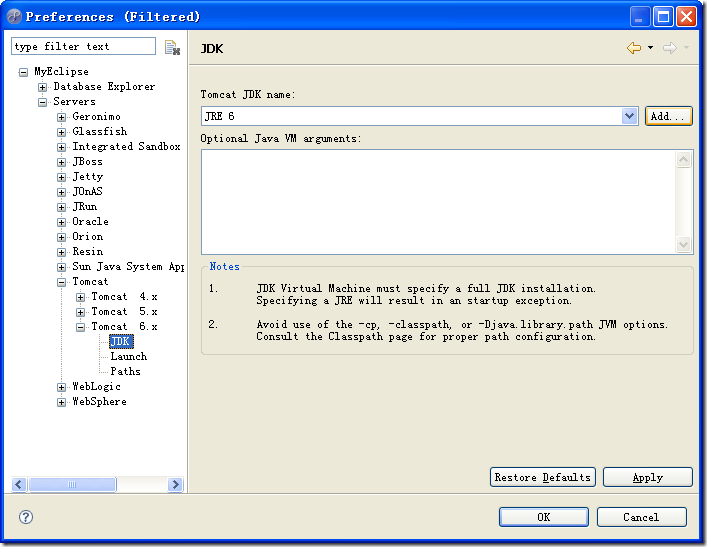
Task: Expand the Database Explorer node
Action: pyautogui.click(x=42, y=87)
